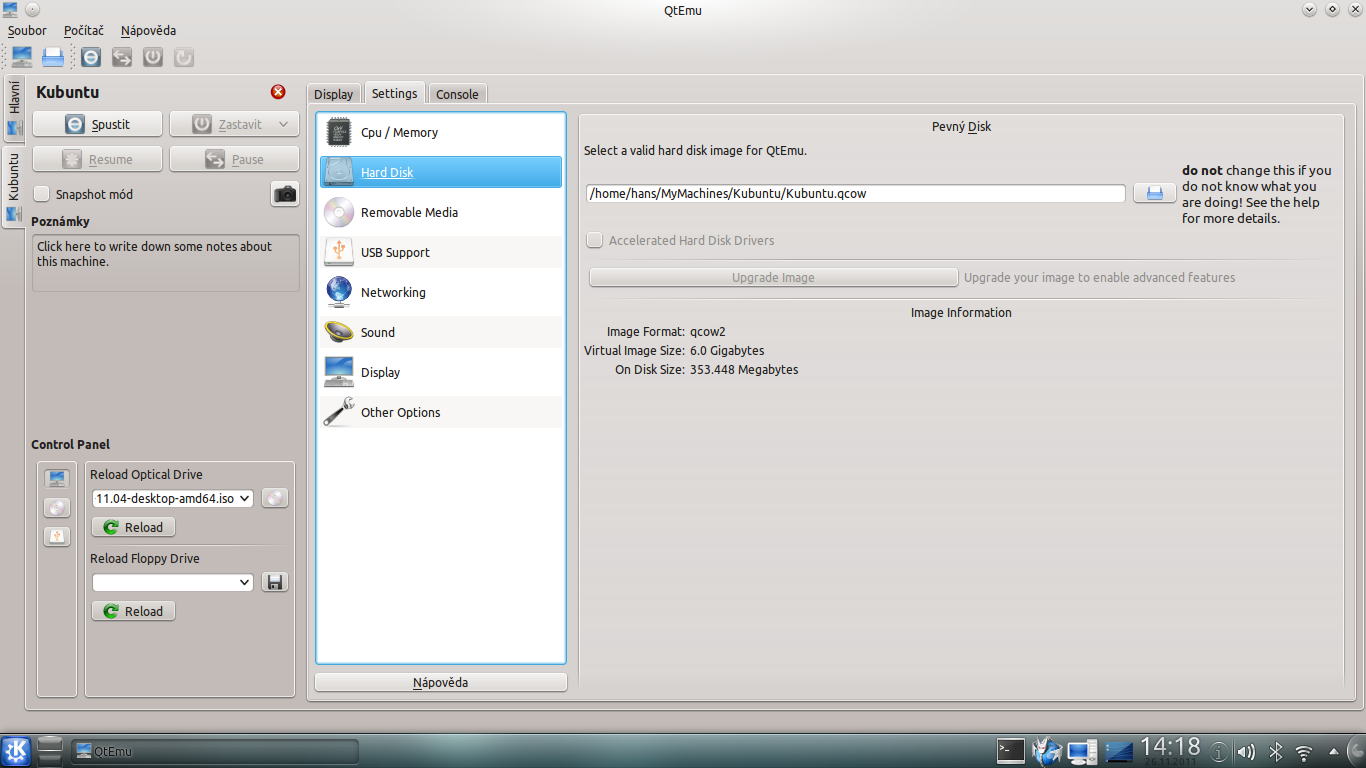The height and width of the screenshot is (768, 1366).
Task: Click the desktop pager widget in the taskbar
Action: [x=50, y=750]
